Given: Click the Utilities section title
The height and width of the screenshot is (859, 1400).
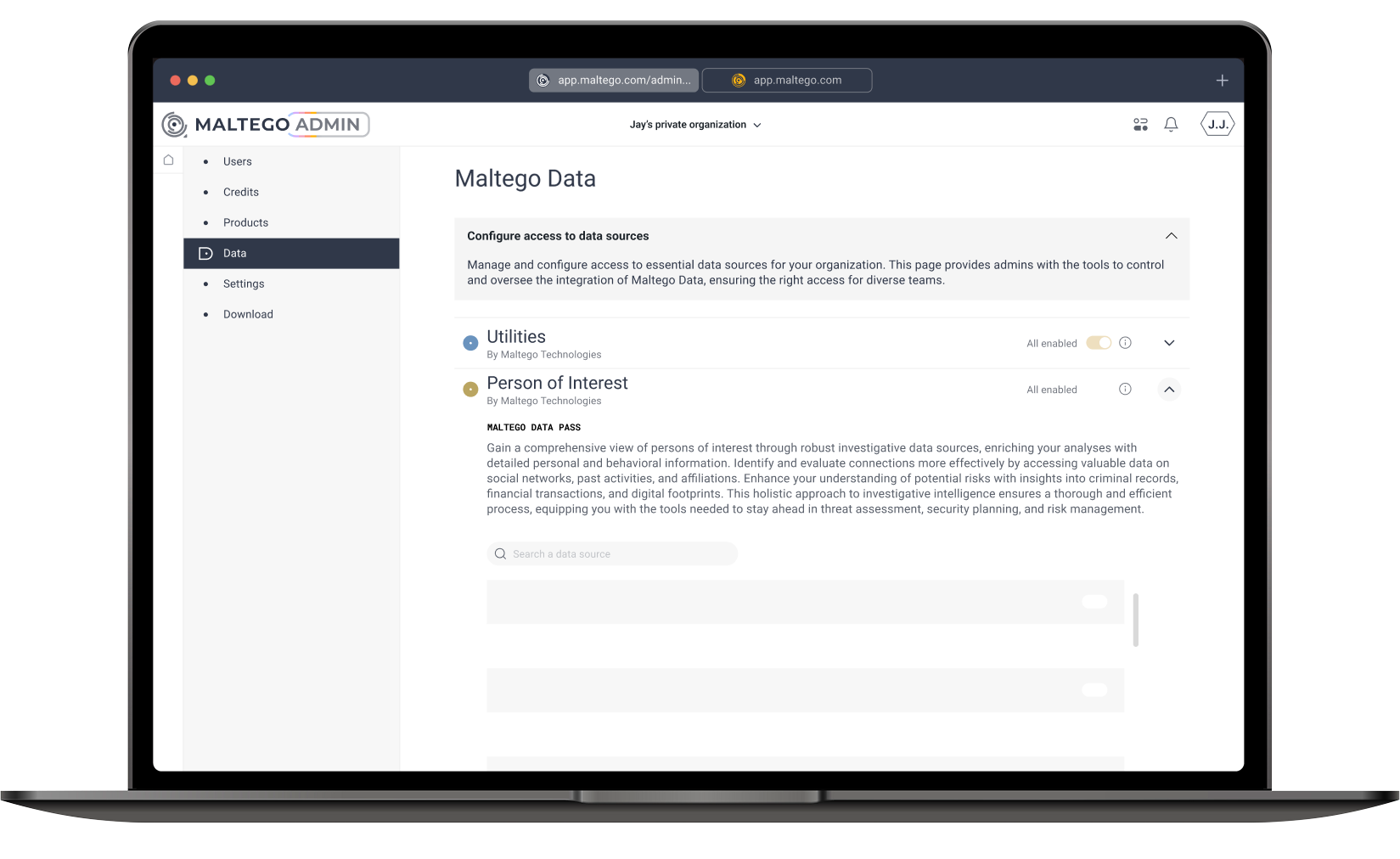Looking at the screenshot, I should (516, 337).
